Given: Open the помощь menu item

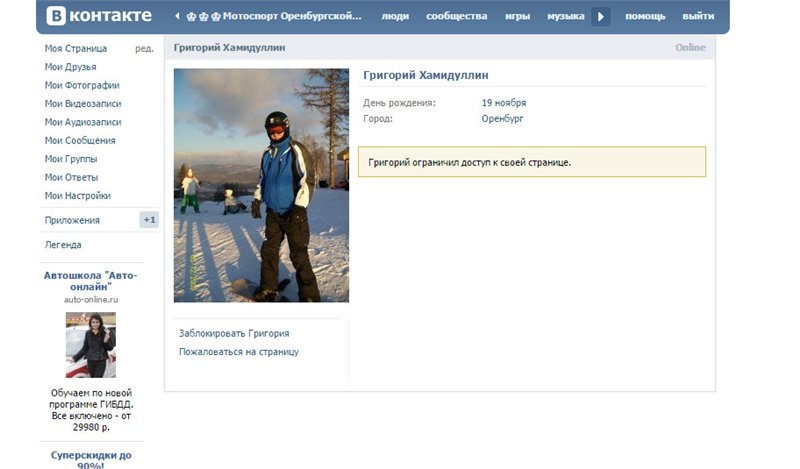Looking at the screenshot, I should (x=645, y=16).
